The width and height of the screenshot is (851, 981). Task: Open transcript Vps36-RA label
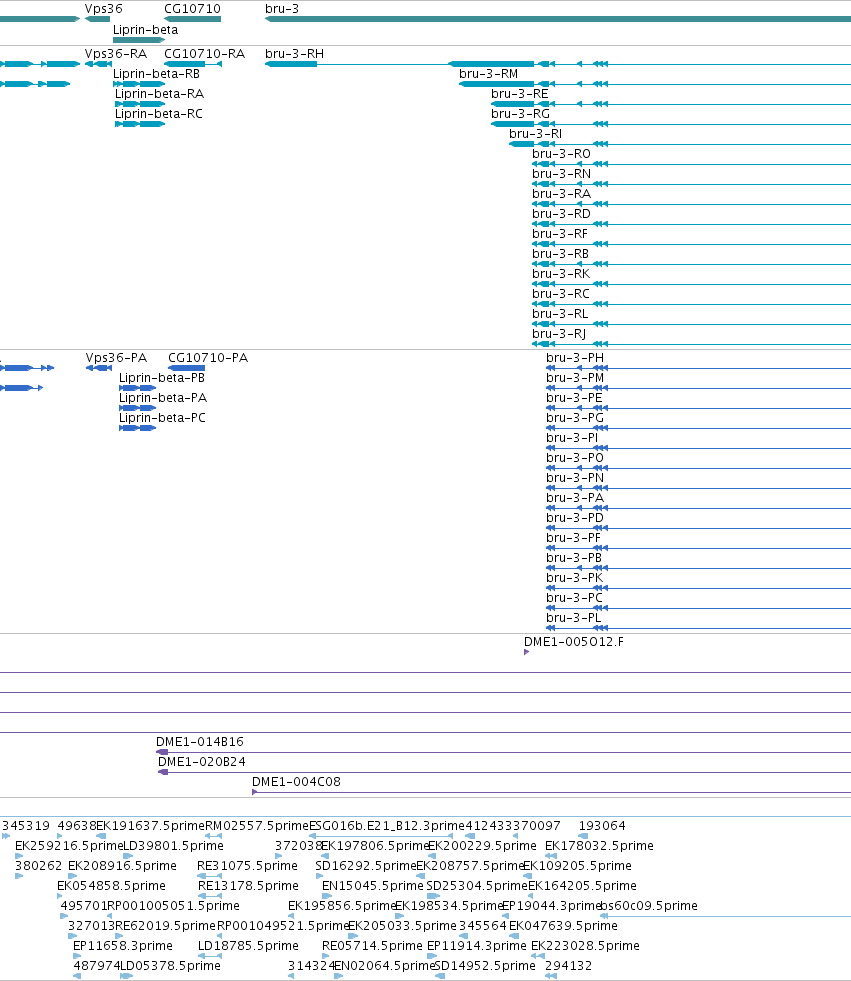116,54
